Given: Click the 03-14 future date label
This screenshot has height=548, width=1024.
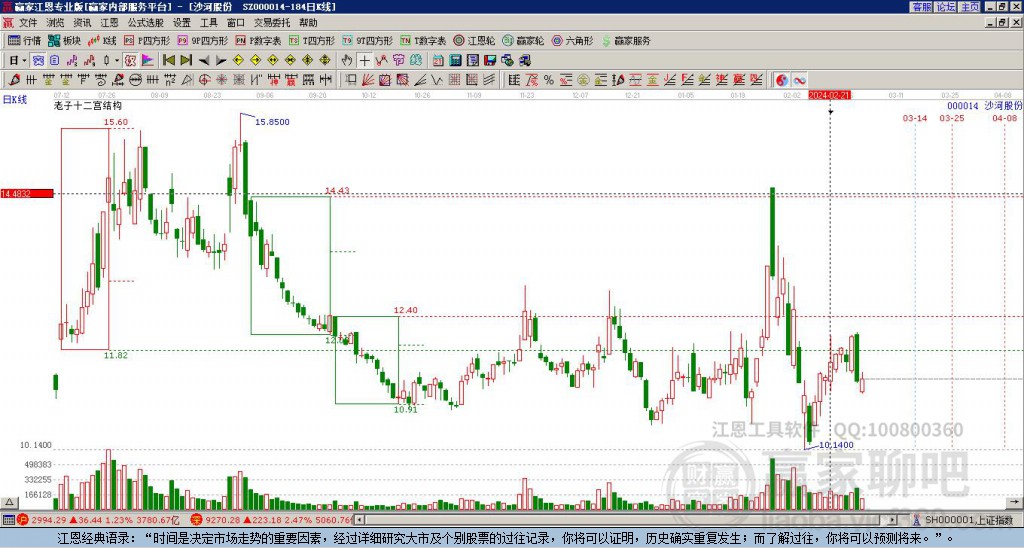Looking at the screenshot, I should click(x=915, y=118).
